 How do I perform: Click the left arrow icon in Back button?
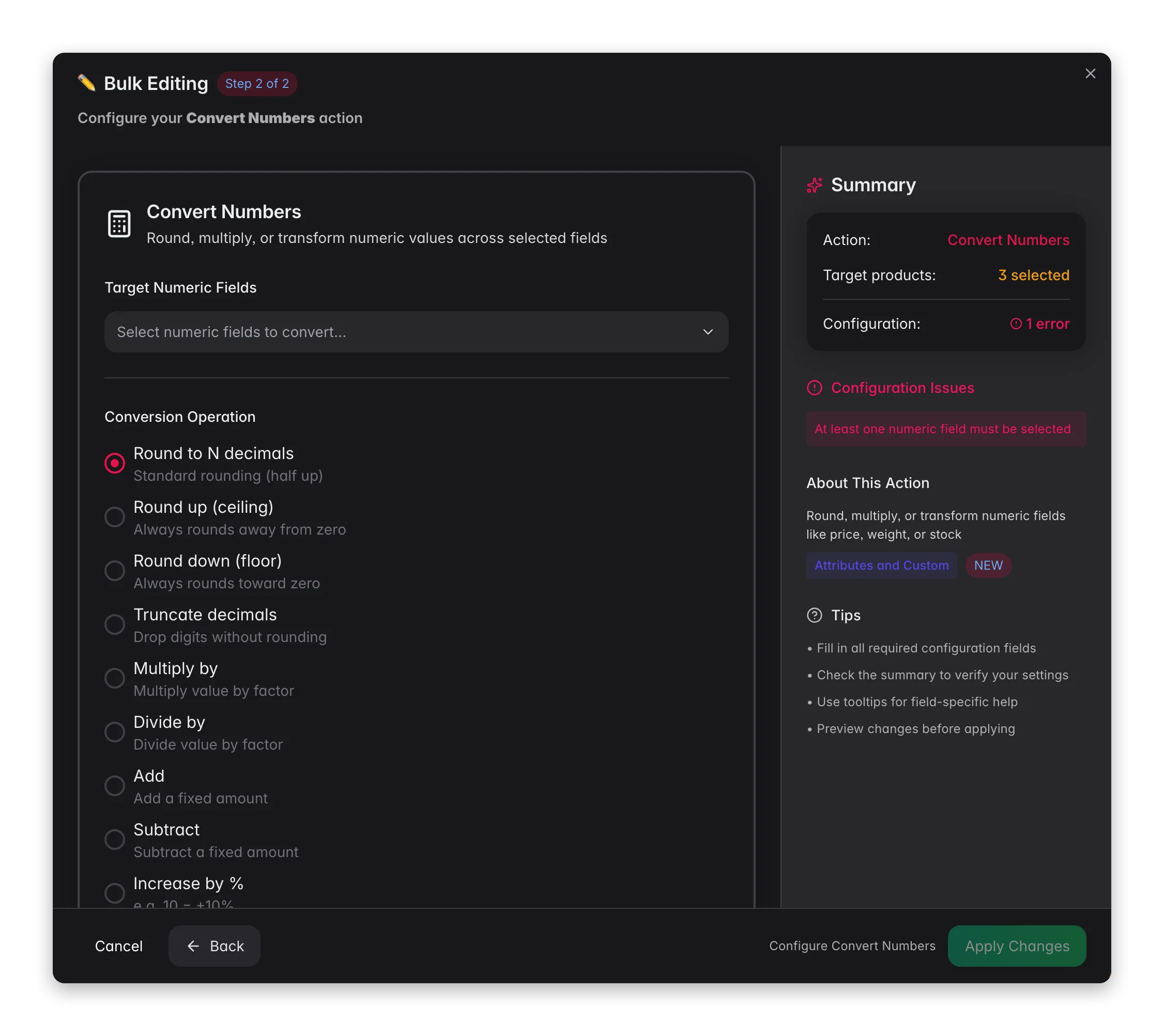coord(193,946)
